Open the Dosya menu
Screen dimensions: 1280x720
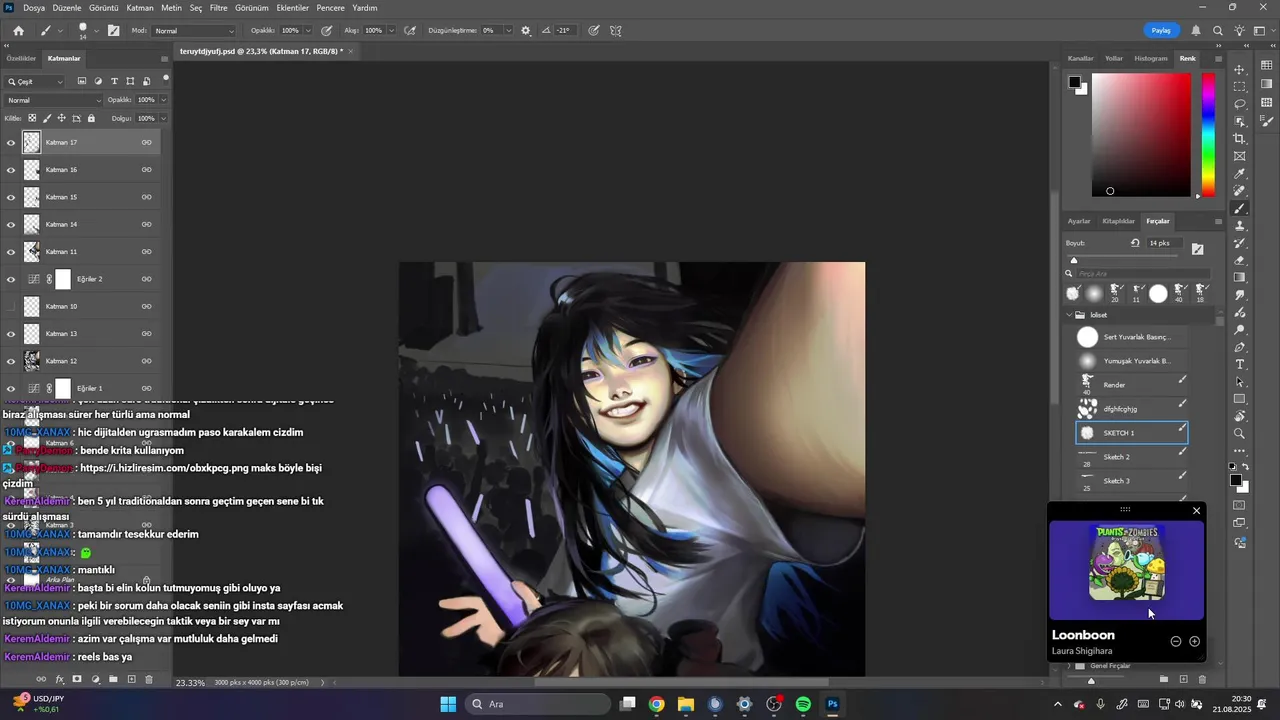(34, 8)
